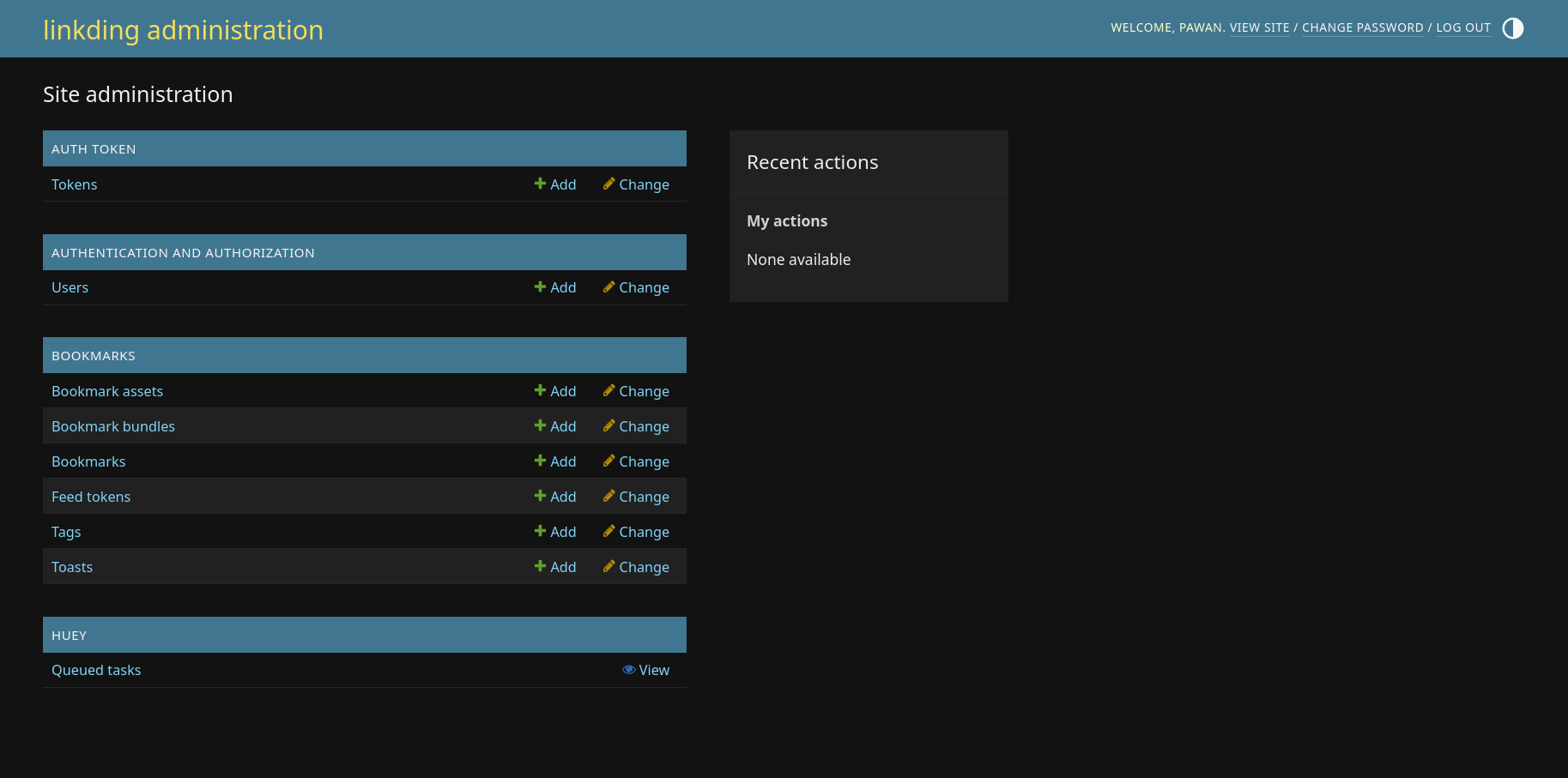Viewport: 1568px width, 778px height.
Task: Open the Users management page
Action: pos(70,286)
